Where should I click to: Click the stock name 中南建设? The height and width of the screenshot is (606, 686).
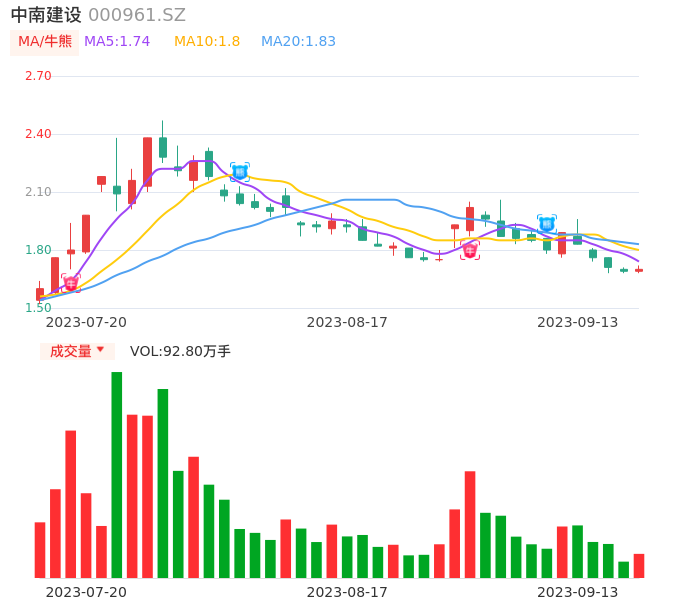(46, 15)
